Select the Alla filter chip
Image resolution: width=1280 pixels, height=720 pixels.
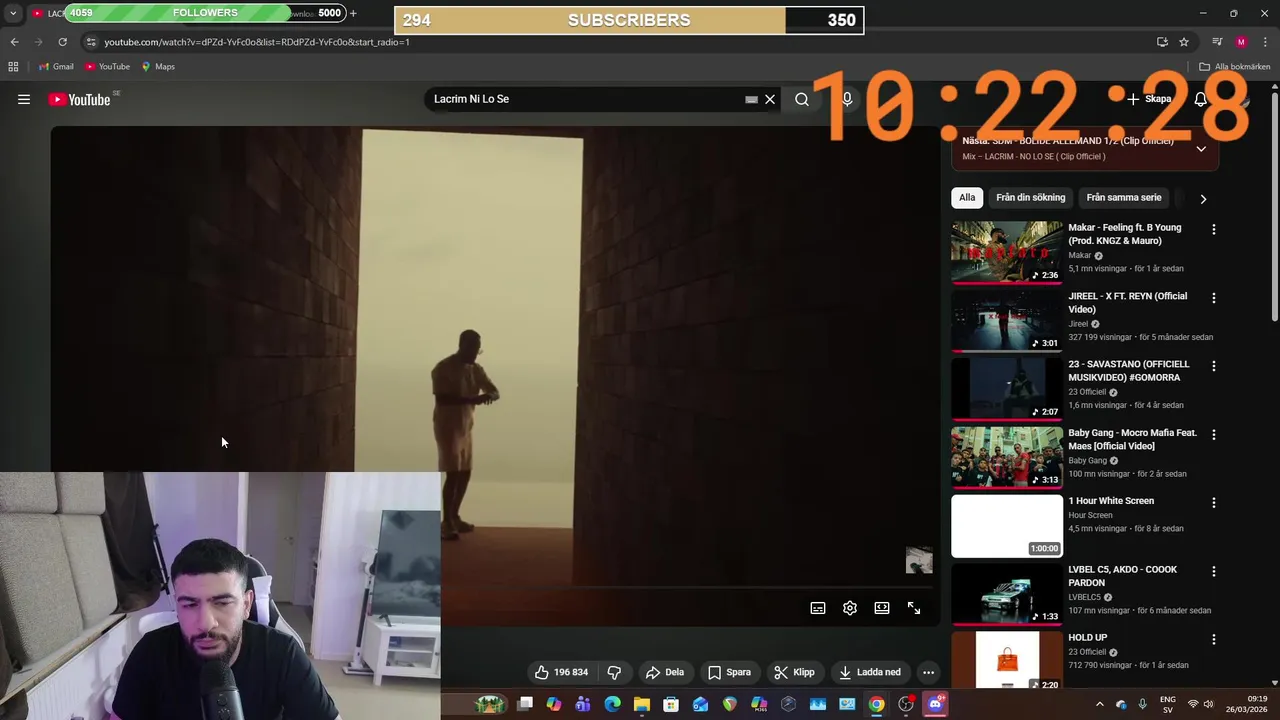967,198
